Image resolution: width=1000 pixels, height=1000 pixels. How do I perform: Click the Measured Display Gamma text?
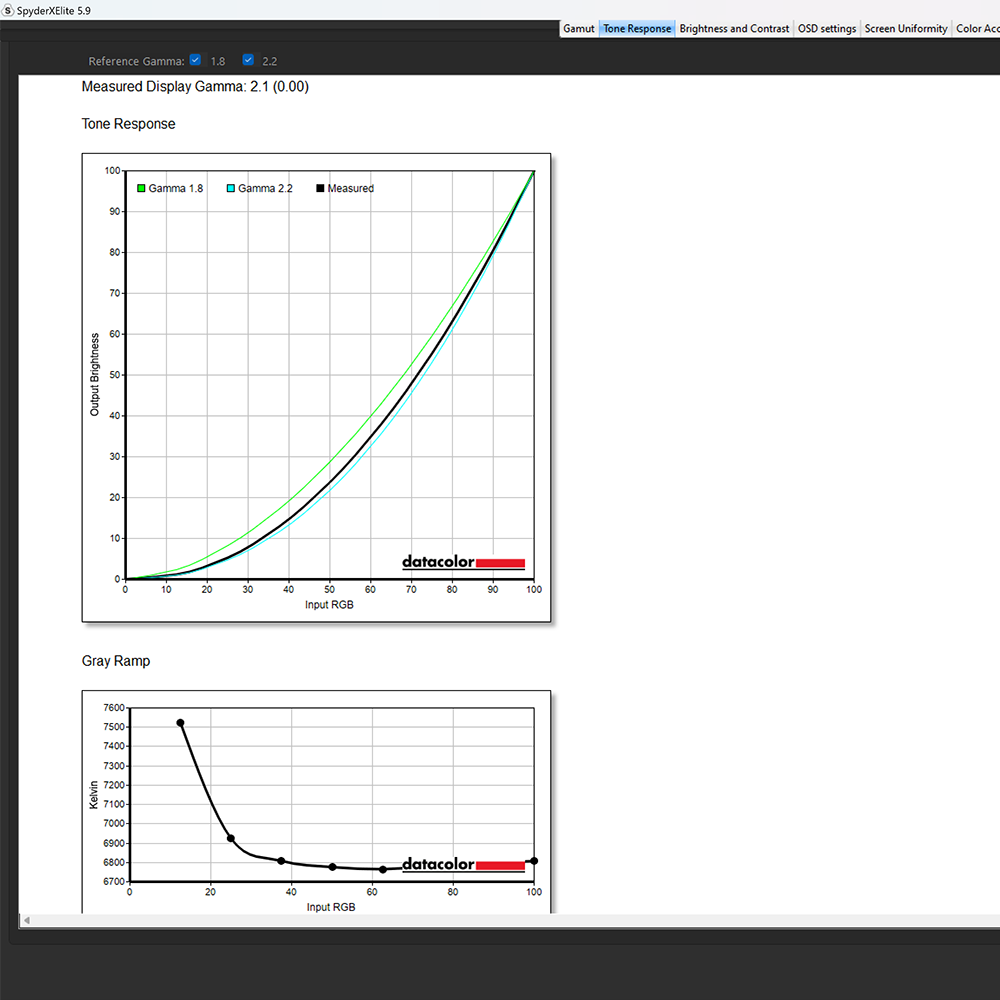coord(195,87)
